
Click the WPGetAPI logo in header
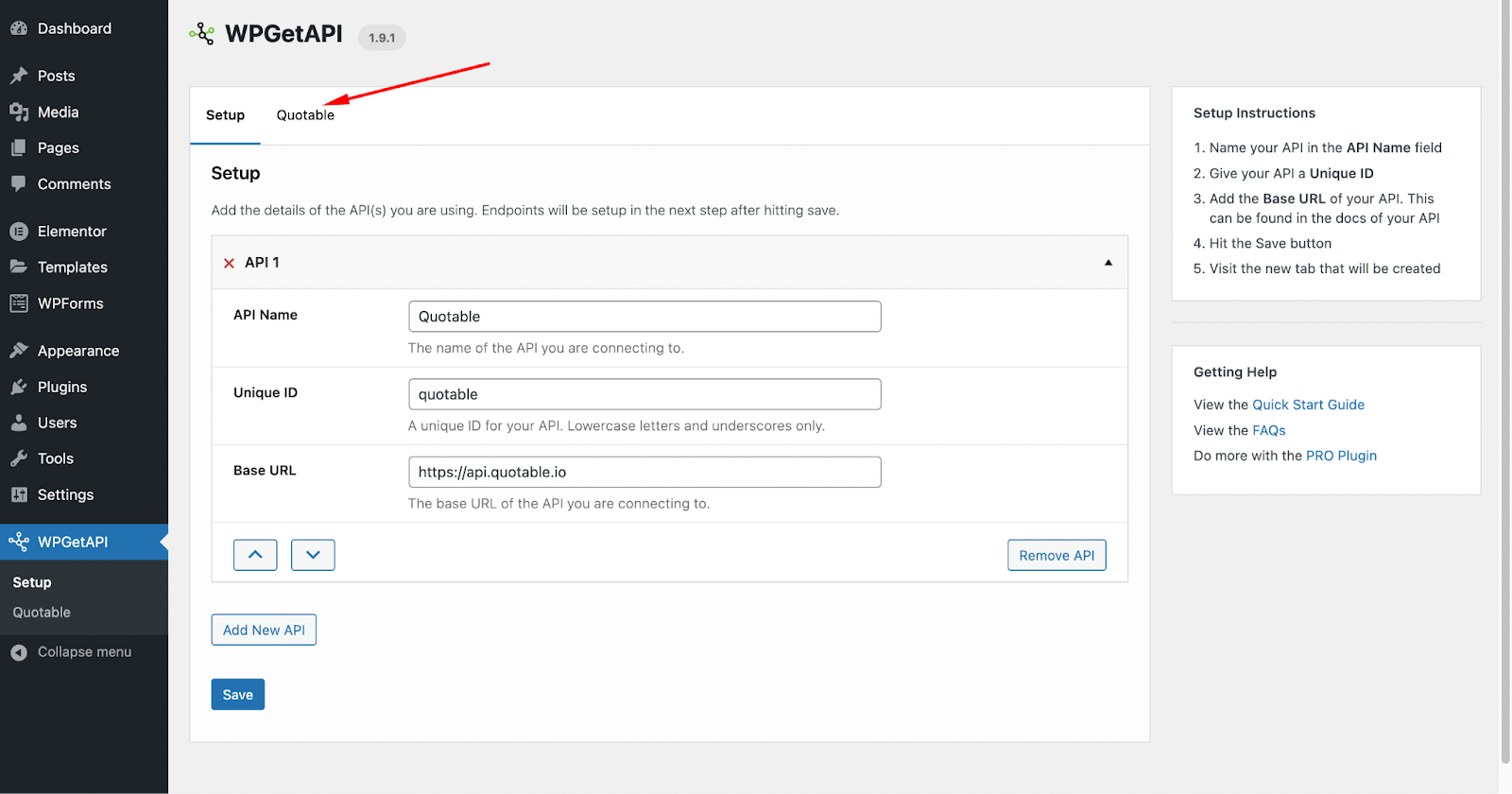click(x=201, y=34)
